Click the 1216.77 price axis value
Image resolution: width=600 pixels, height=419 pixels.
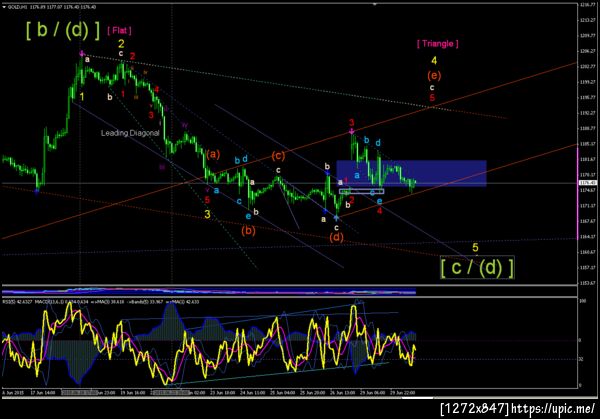(588, 5)
